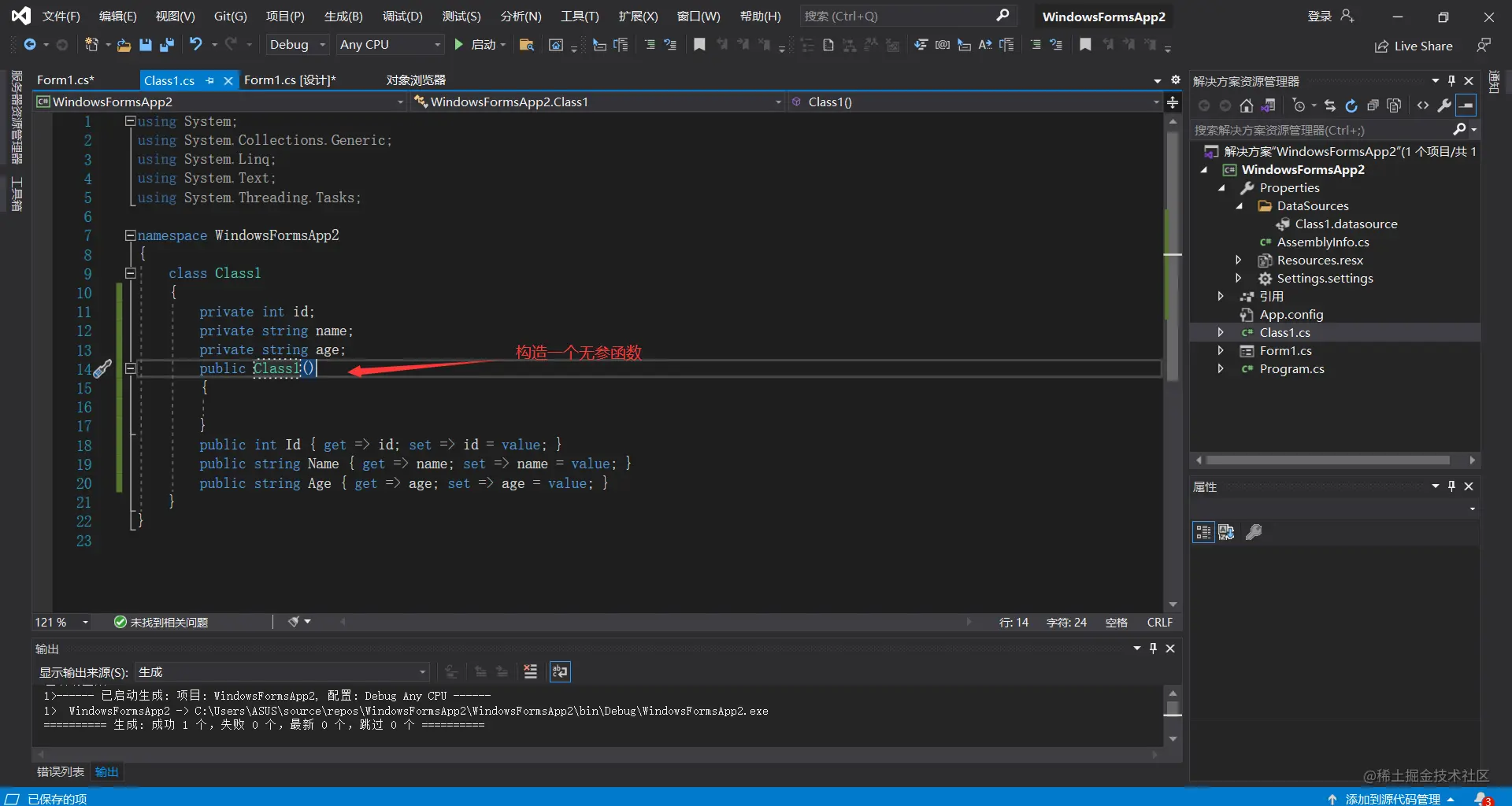Open the output source dropdown 生成

(282, 671)
